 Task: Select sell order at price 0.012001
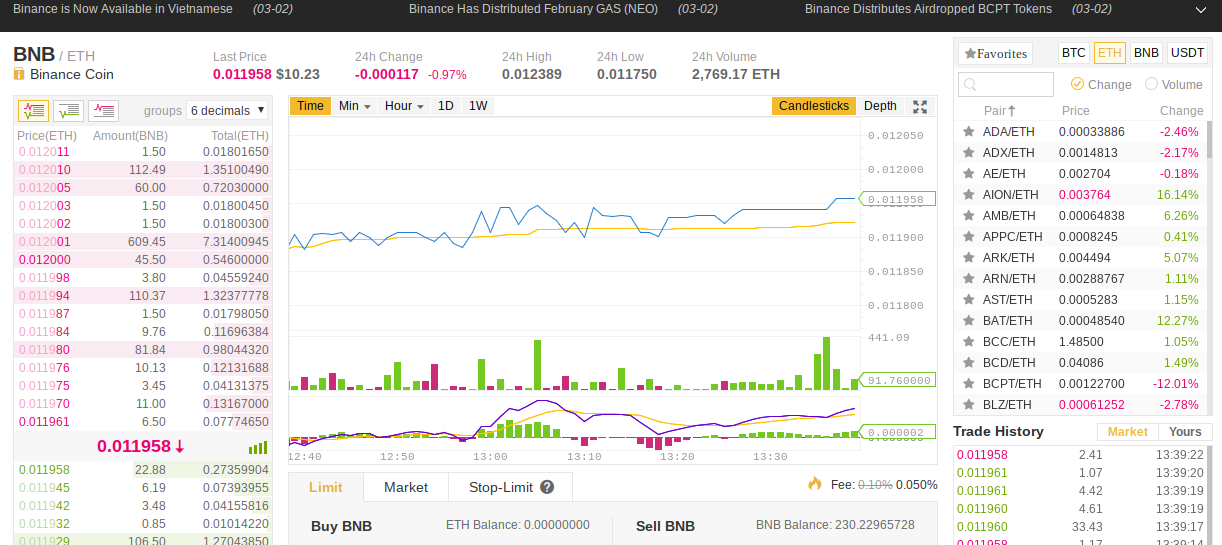click(142, 241)
